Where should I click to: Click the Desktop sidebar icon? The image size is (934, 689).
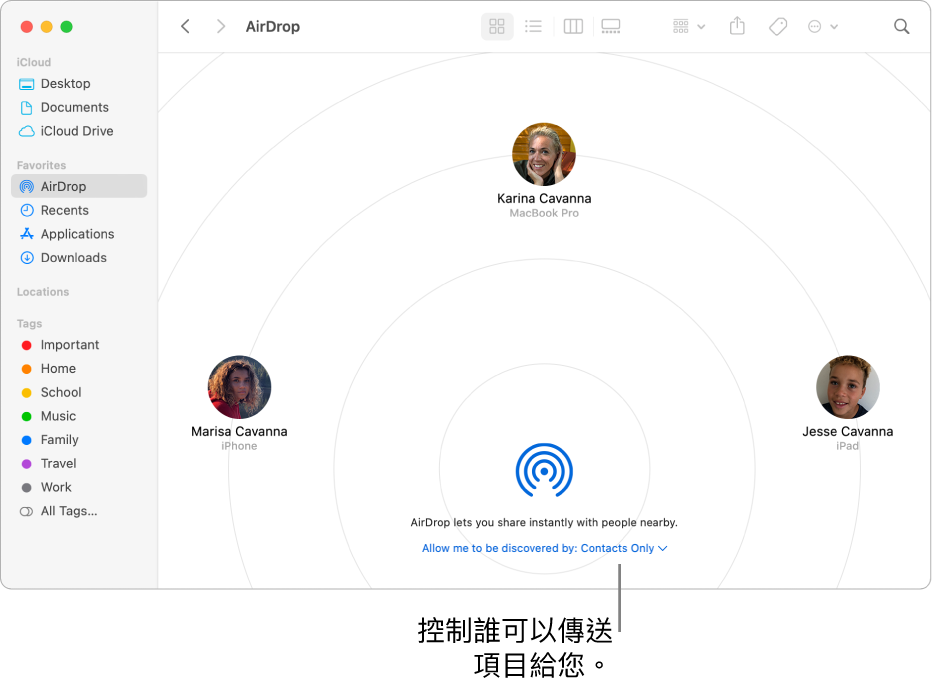(26, 84)
